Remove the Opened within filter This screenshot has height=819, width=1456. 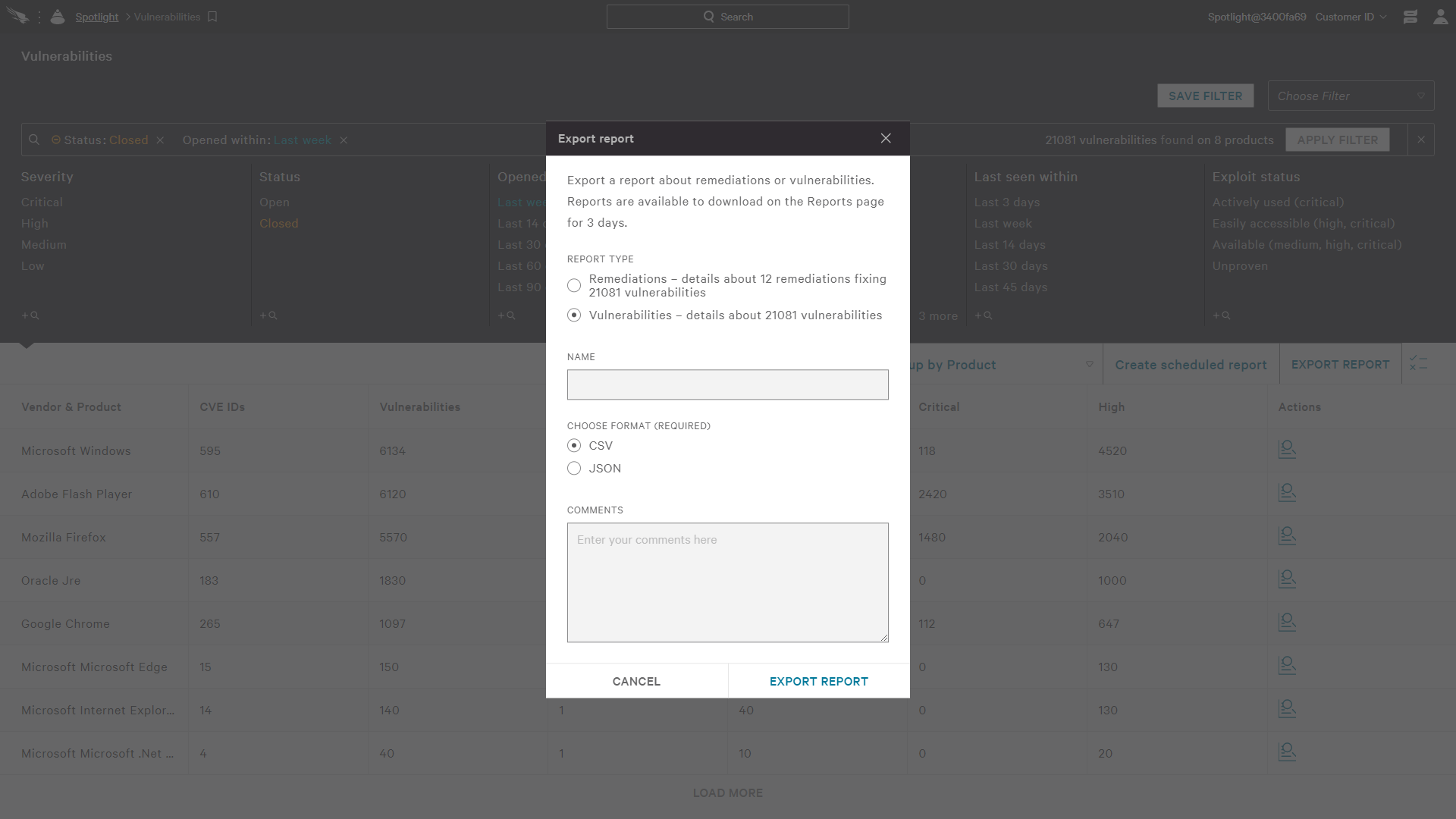click(344, 140)
